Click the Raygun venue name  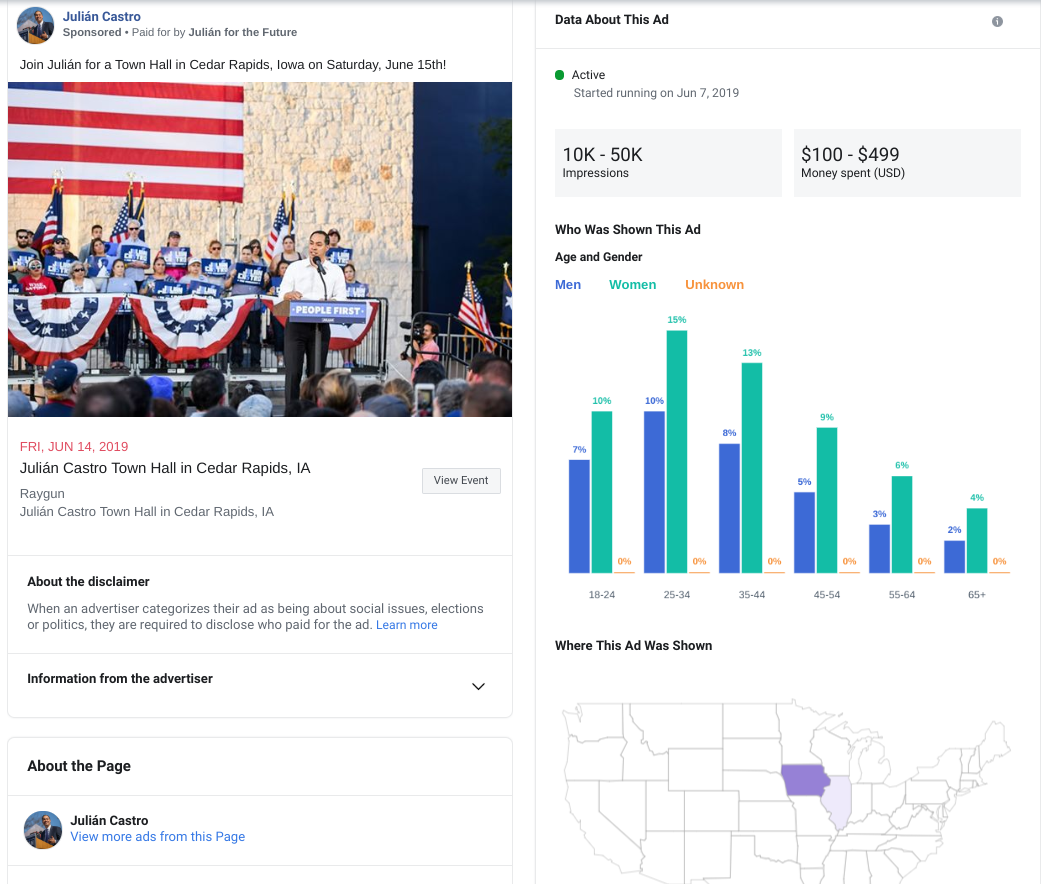click(x=42, y=494)
